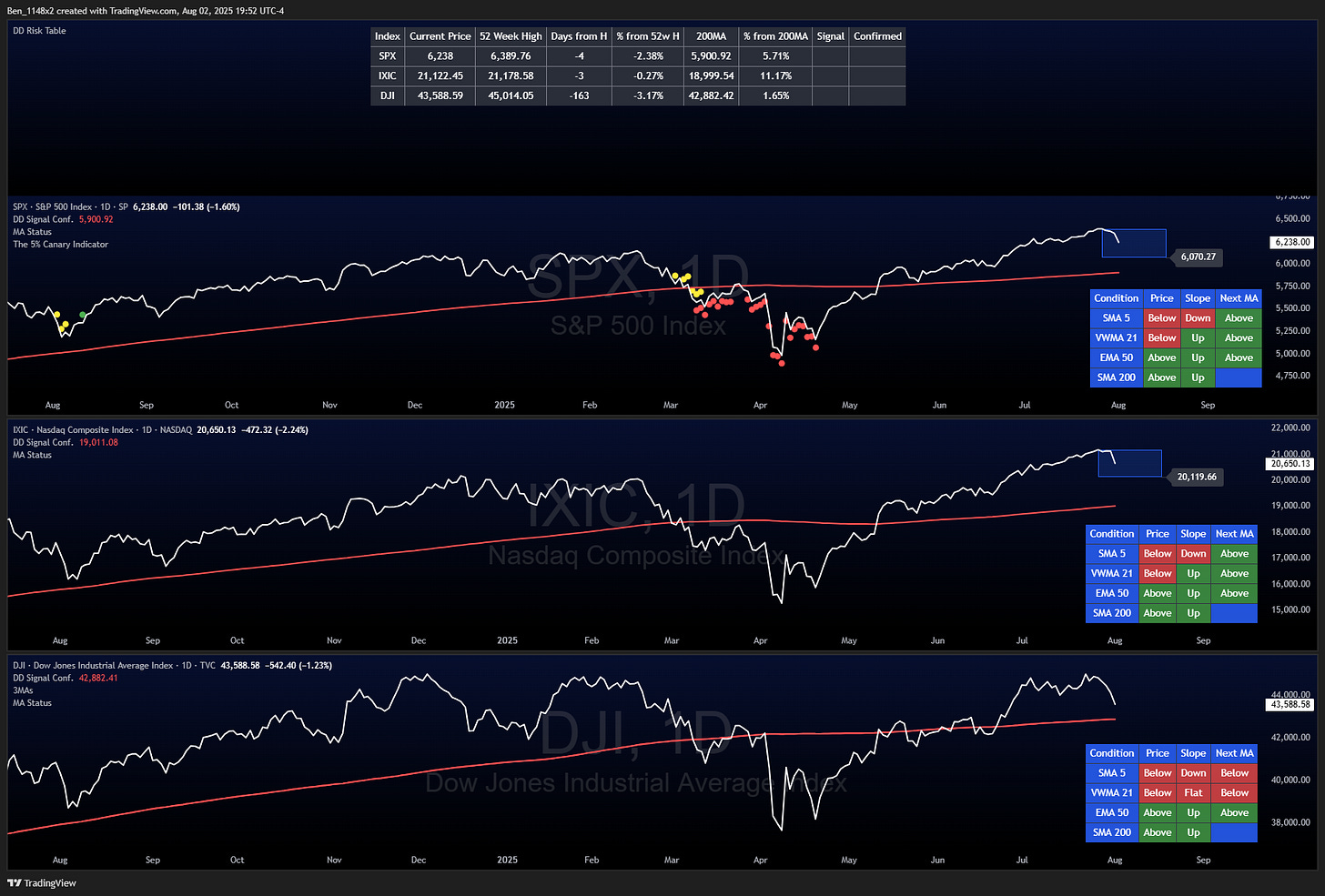This screenshot has height=896, width=1325.
Task: Click the 'Confirmed' column header
Action: tap(877, 36)
